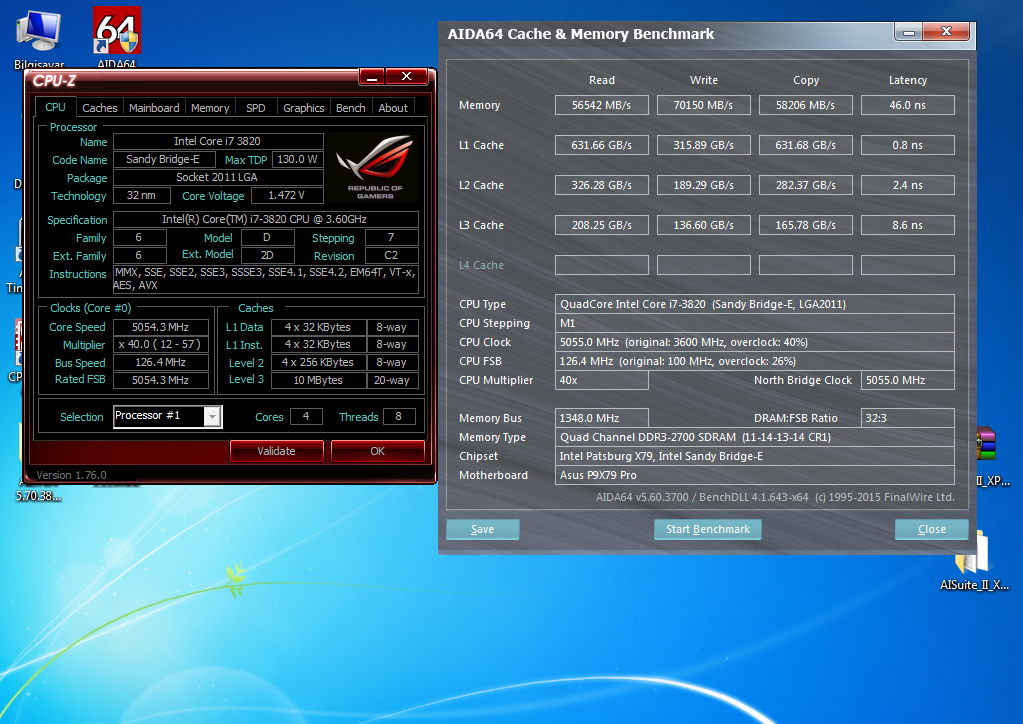The image size is (1023, 724).
Task: Click the L1 Cache Read value 631.66 GB/s
Action: [602, 145]
